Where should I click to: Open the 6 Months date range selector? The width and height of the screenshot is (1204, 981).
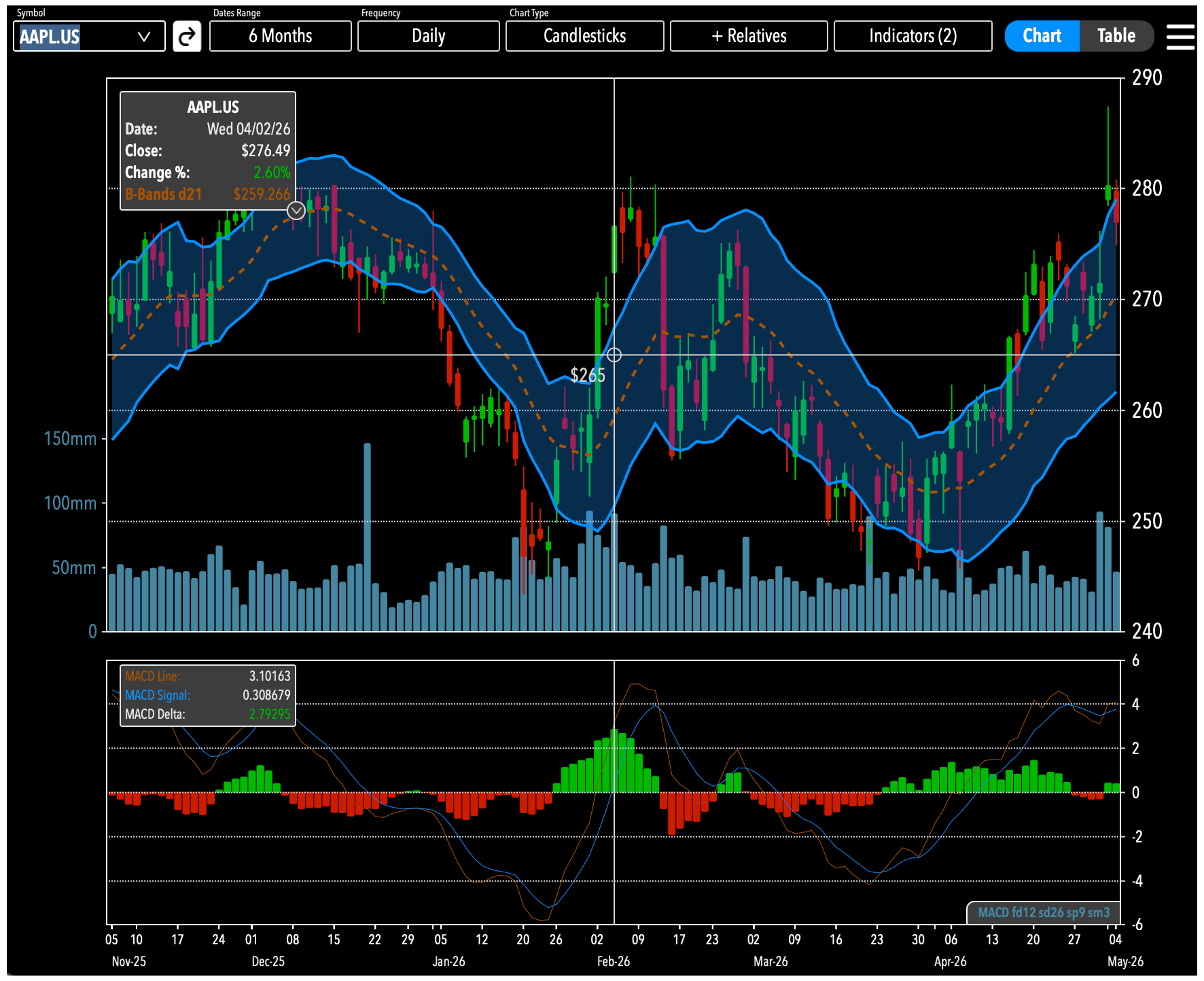pos(281,36)
